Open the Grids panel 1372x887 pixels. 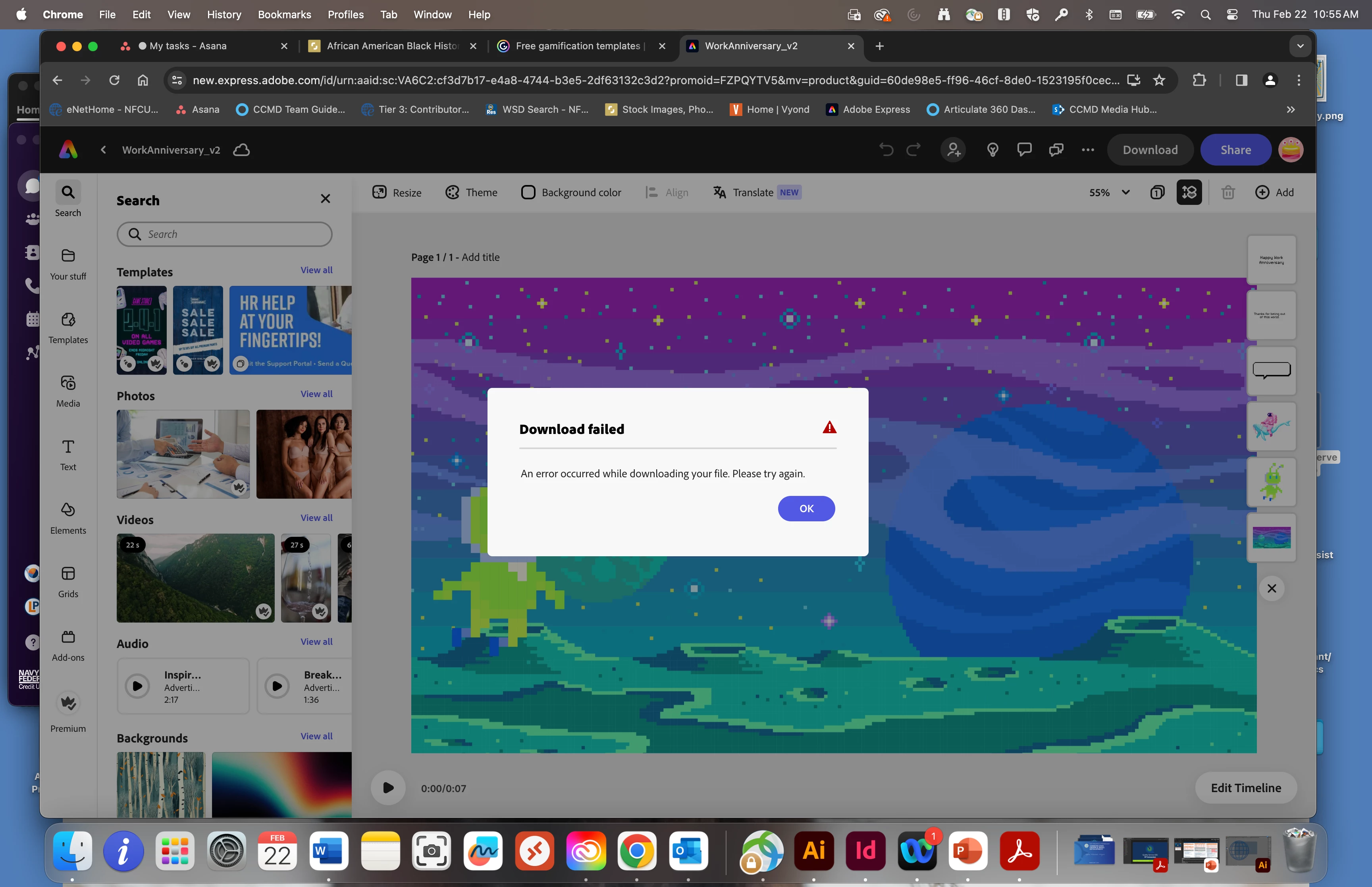[68, 581]
